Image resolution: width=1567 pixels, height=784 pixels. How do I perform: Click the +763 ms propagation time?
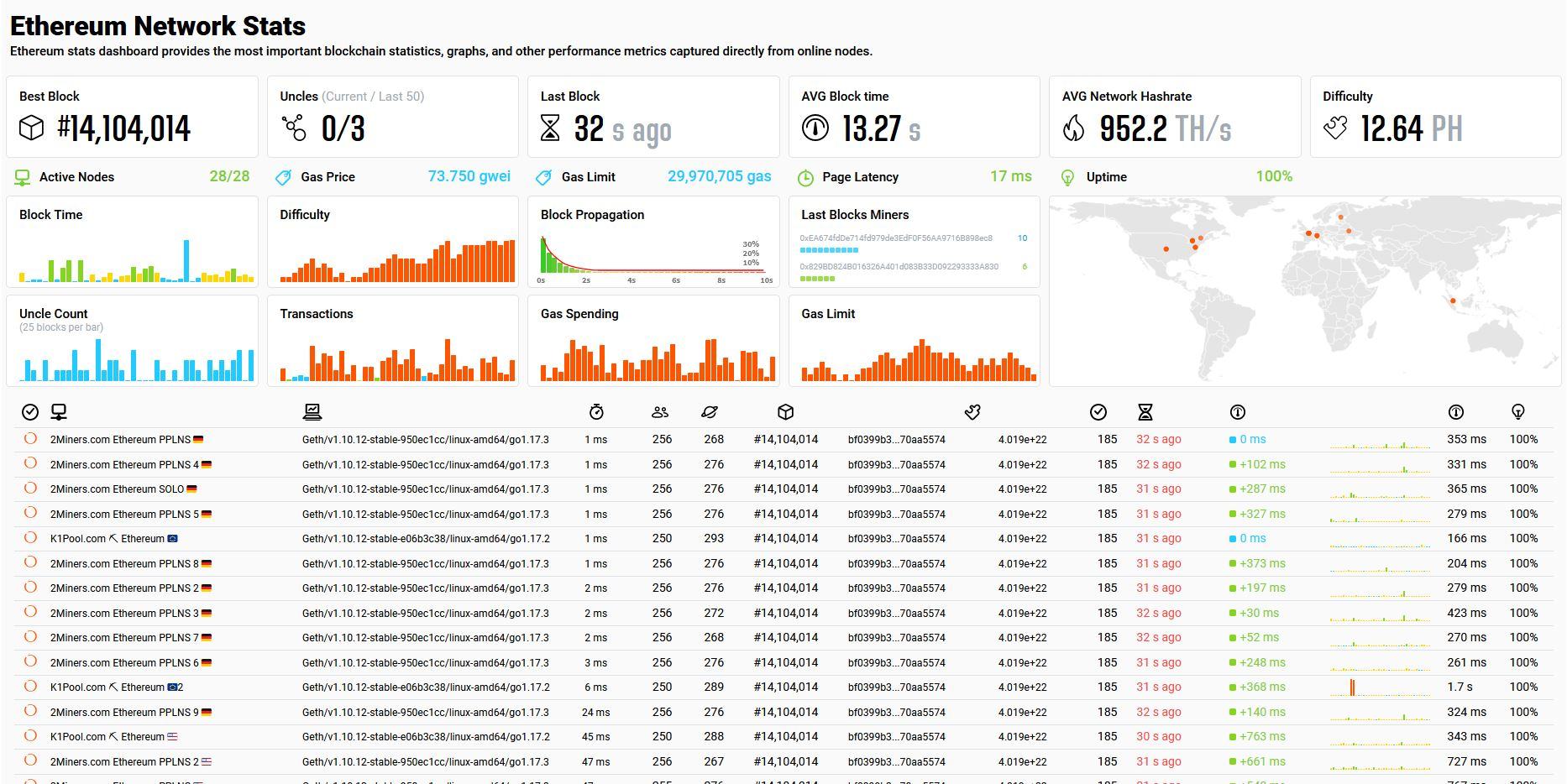coord(1262,736)
